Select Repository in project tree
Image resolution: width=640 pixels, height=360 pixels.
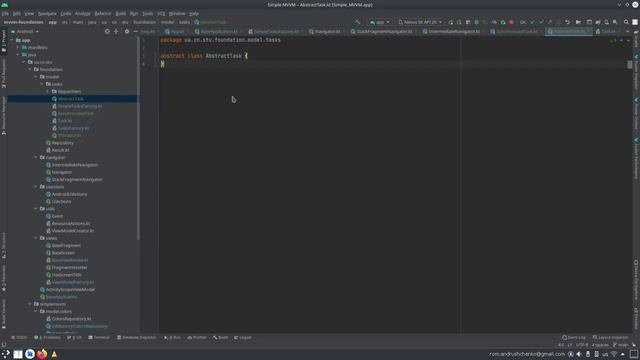point(62,143)
